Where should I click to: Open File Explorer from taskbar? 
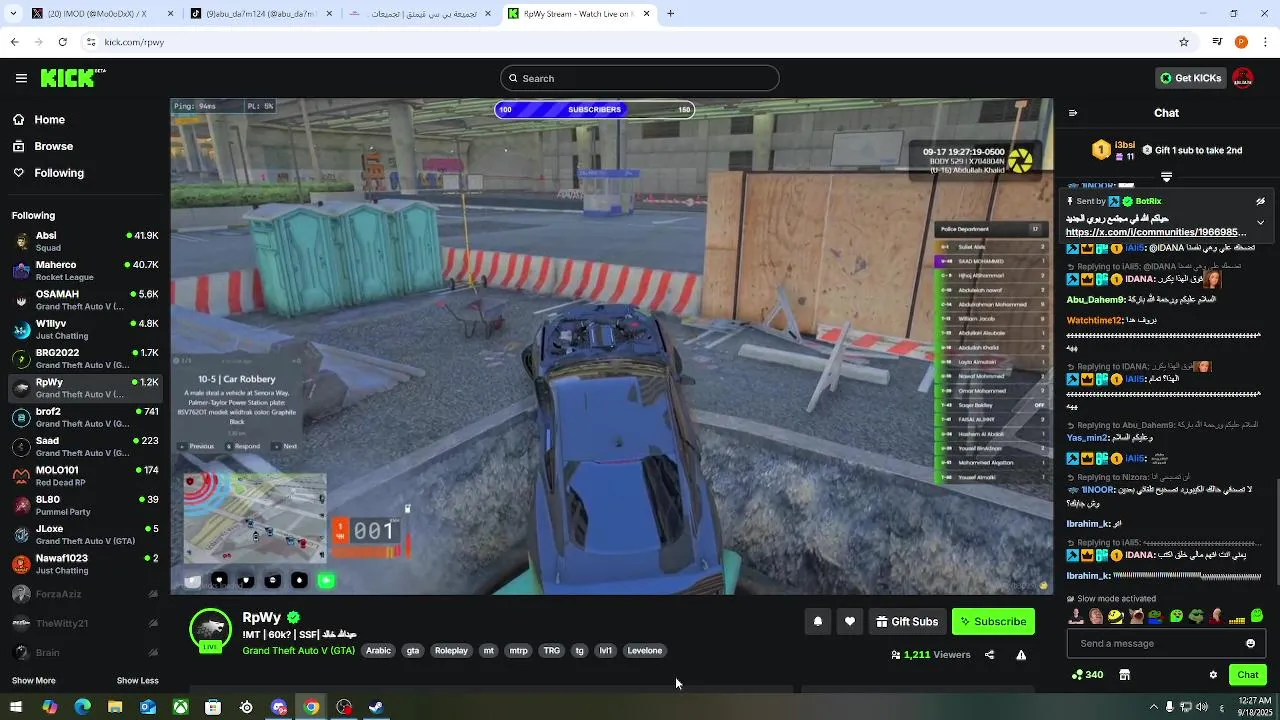point(115,707)
